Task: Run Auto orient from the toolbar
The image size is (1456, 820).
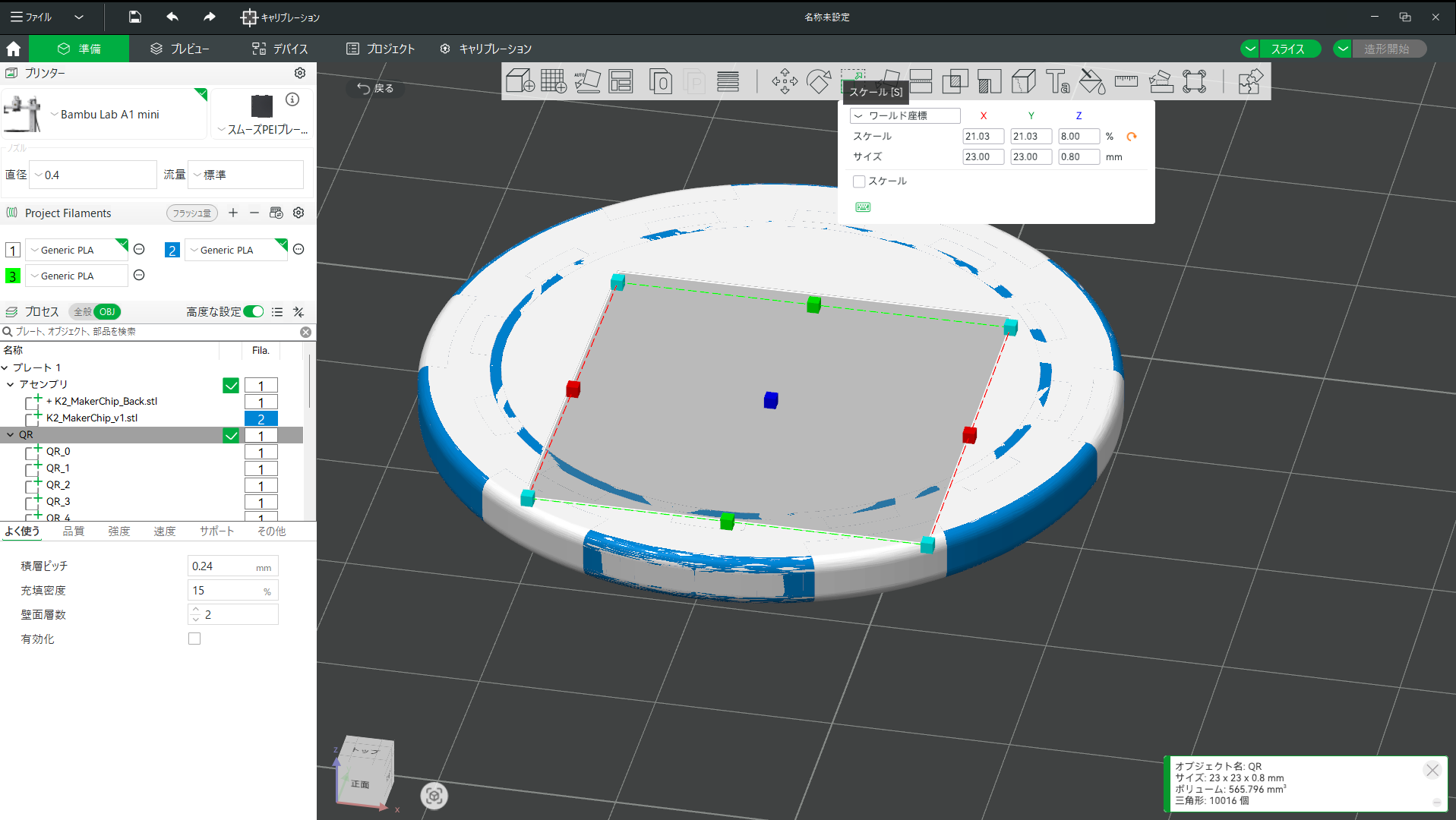Action: pos(587,81)
